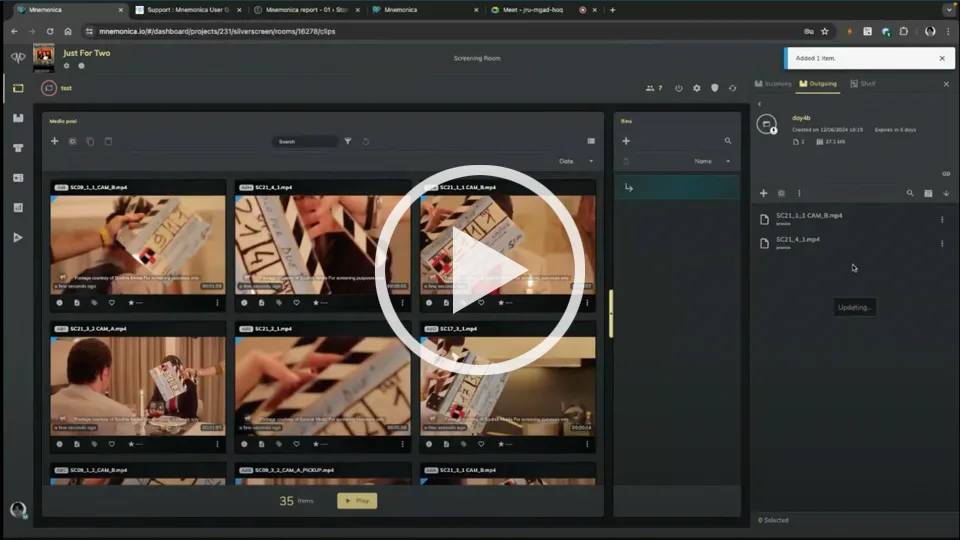Favorite the SC21_3_2 CAM_A.mp4 clip with heart
The width and height of the screenshot is (960, 540).
[x=111, y=444]
